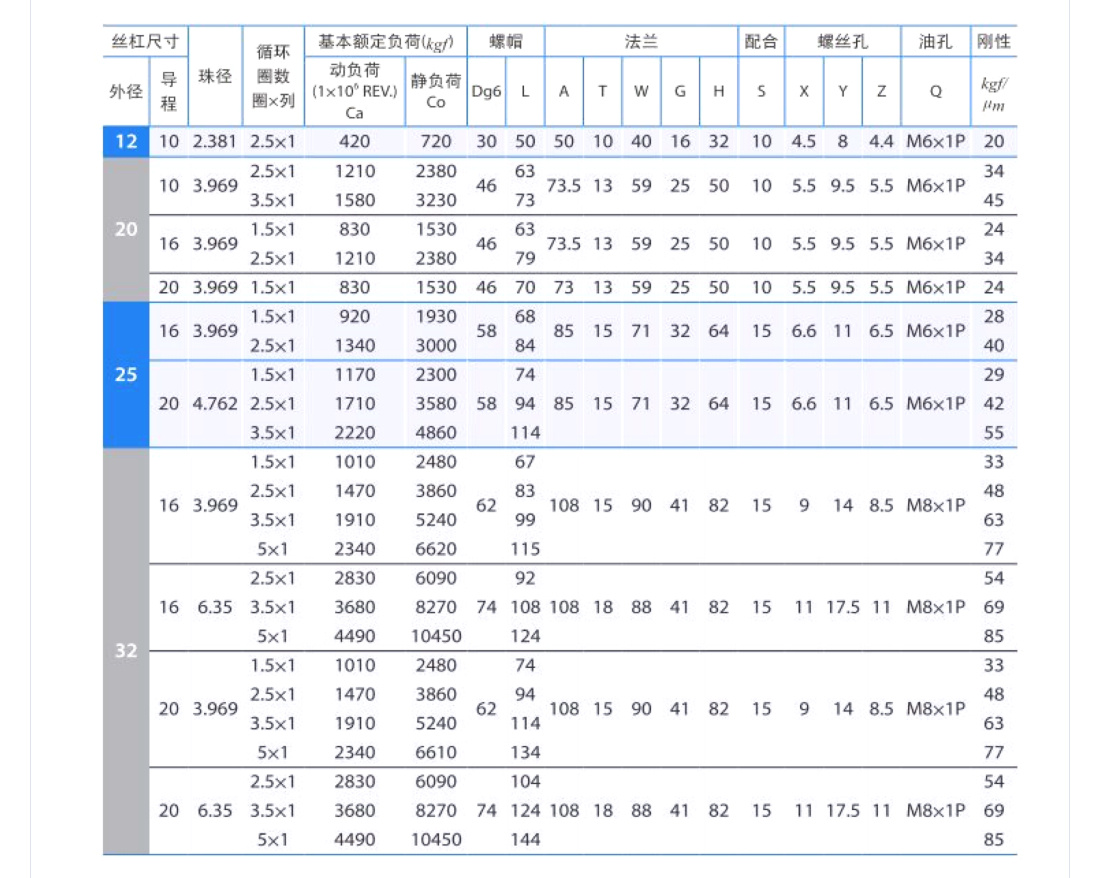The image size is (1100, 878).
Task: Click static load value 3000
Action: pos(436,346)
